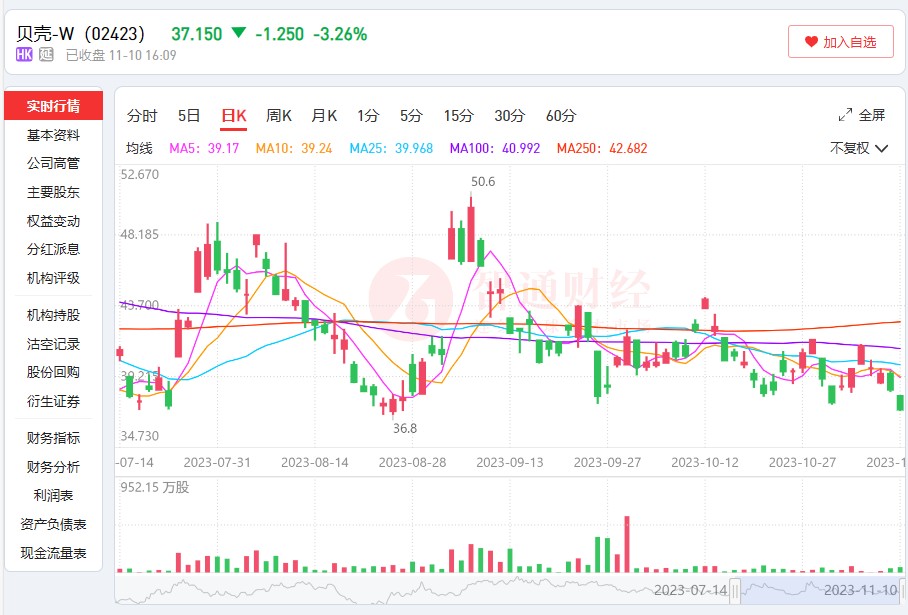Open 财务指标 in sidebar

click(x=53, y=438)
